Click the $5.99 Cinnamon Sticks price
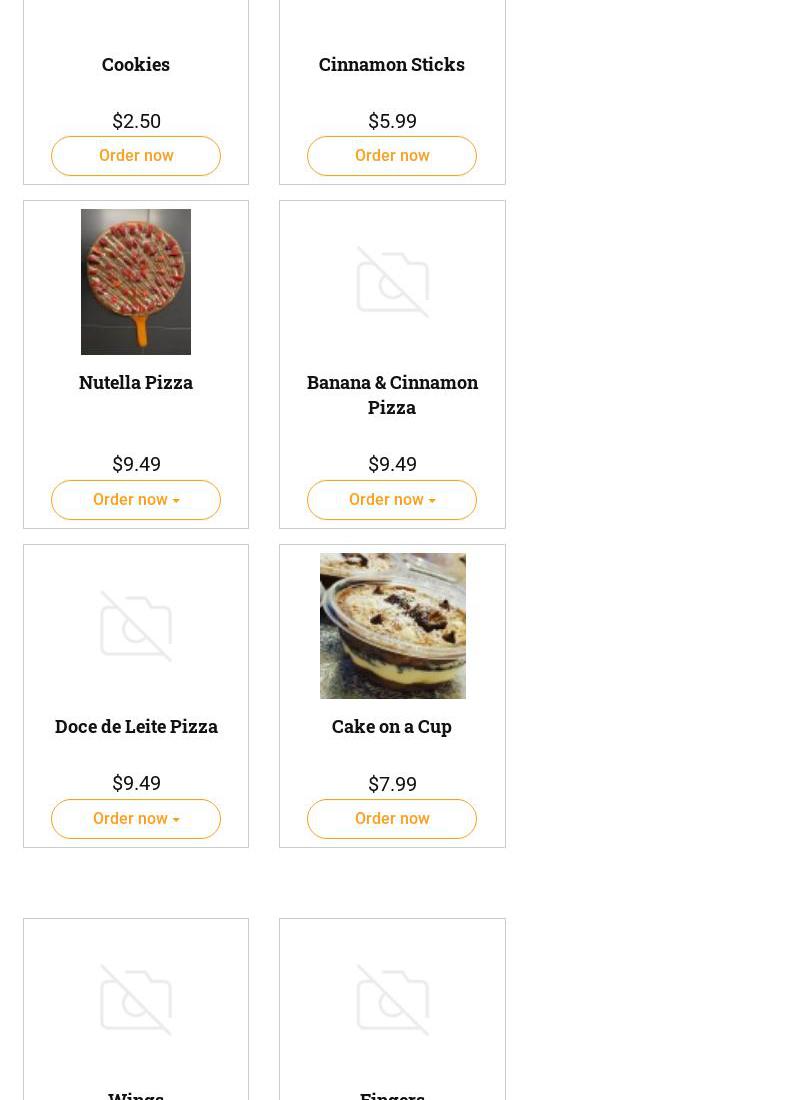This screenshot has height=1100, width=785. coord(392,121)
